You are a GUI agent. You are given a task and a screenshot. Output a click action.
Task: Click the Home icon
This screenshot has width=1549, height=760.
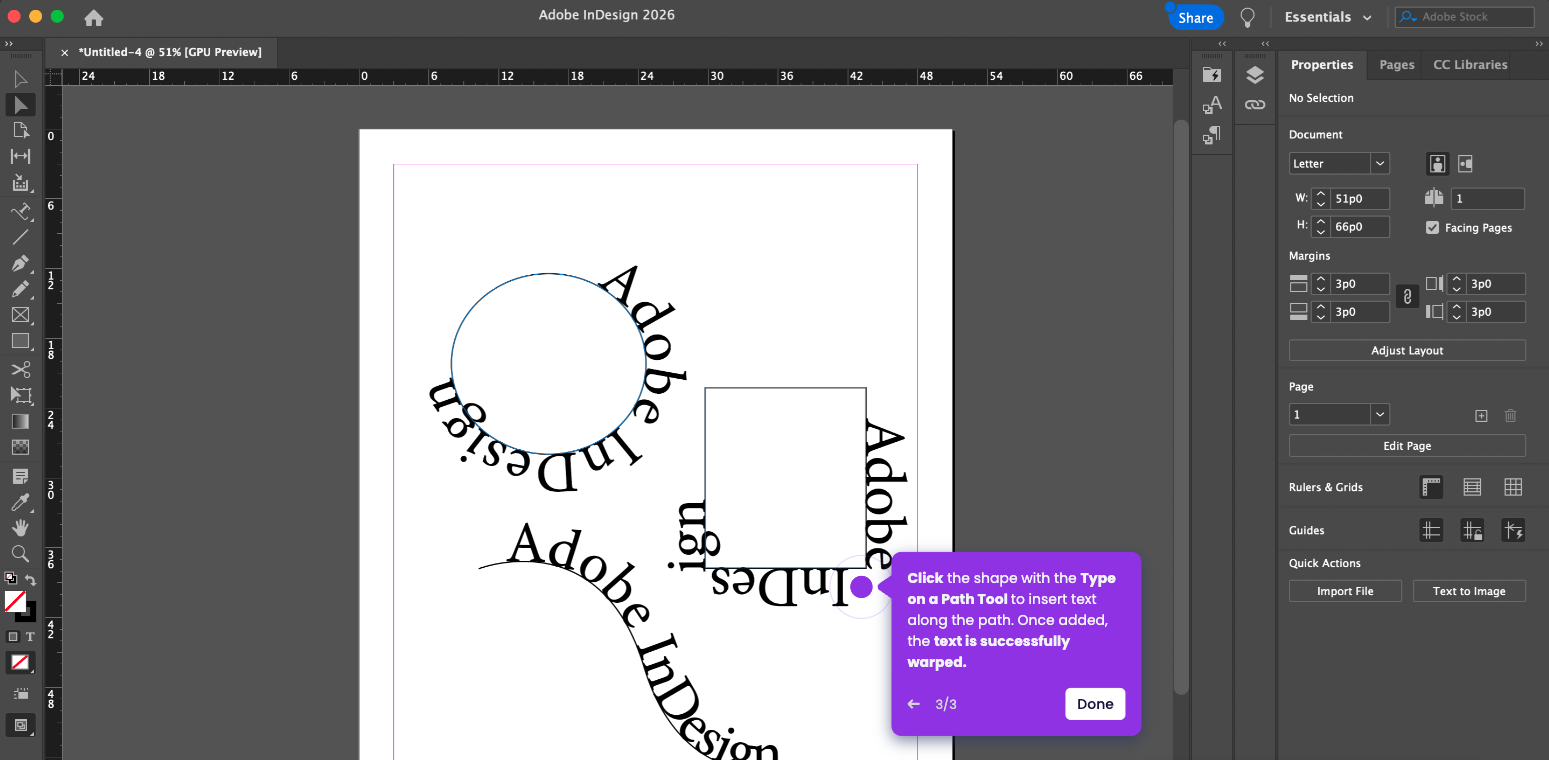pyautogui.click(x=93, y=17)
